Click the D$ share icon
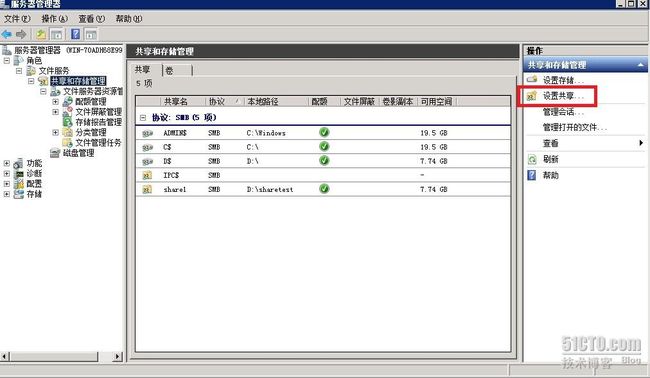Viewport: 650px width, 378px height. point(148,162)
